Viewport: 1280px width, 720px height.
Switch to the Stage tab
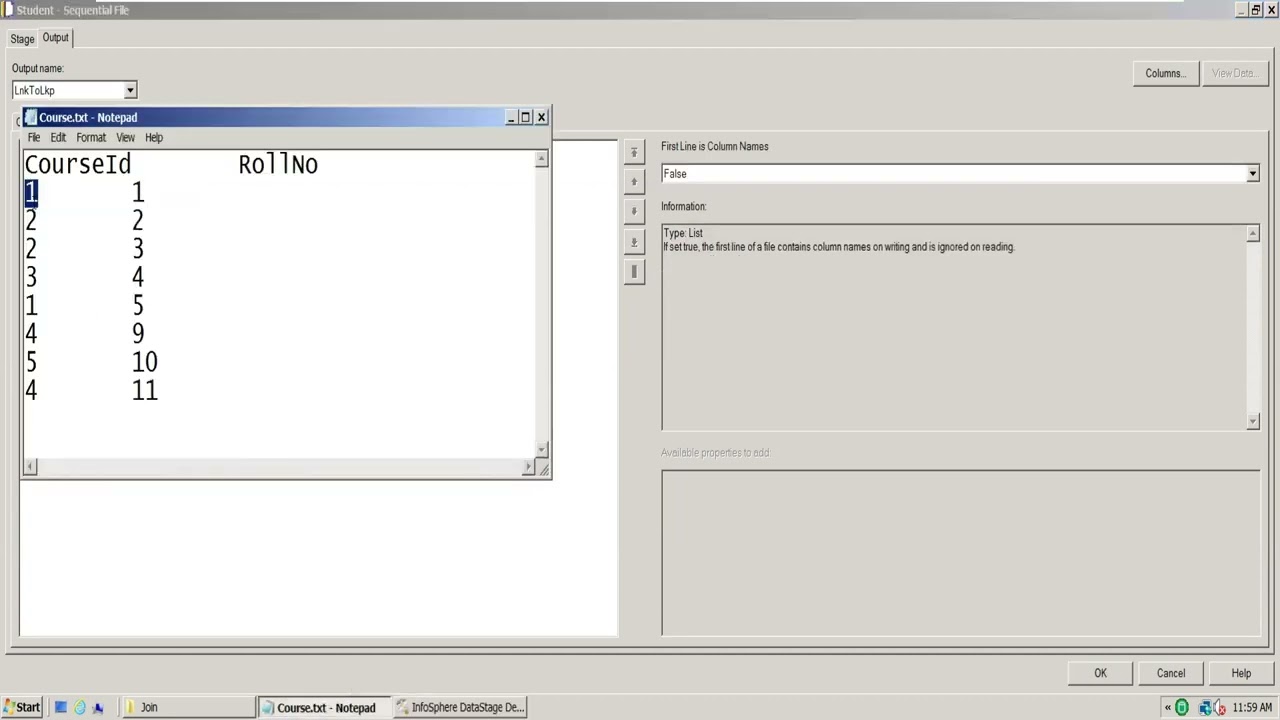point(22,39)
